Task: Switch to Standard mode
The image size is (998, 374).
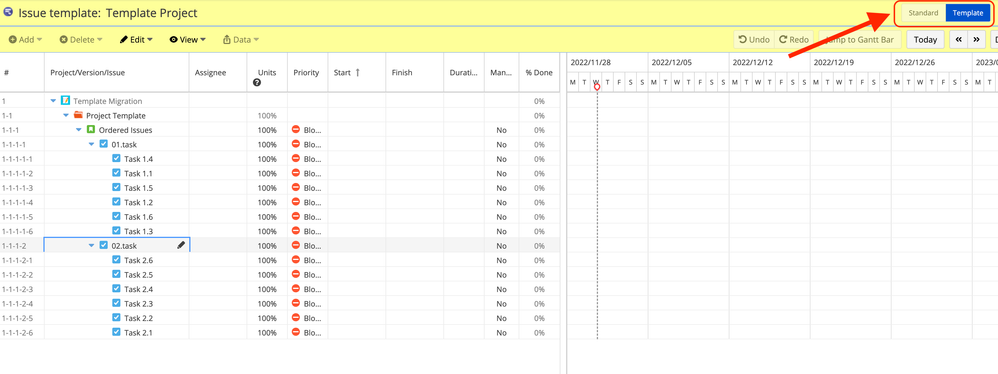Action: [922, 13]
